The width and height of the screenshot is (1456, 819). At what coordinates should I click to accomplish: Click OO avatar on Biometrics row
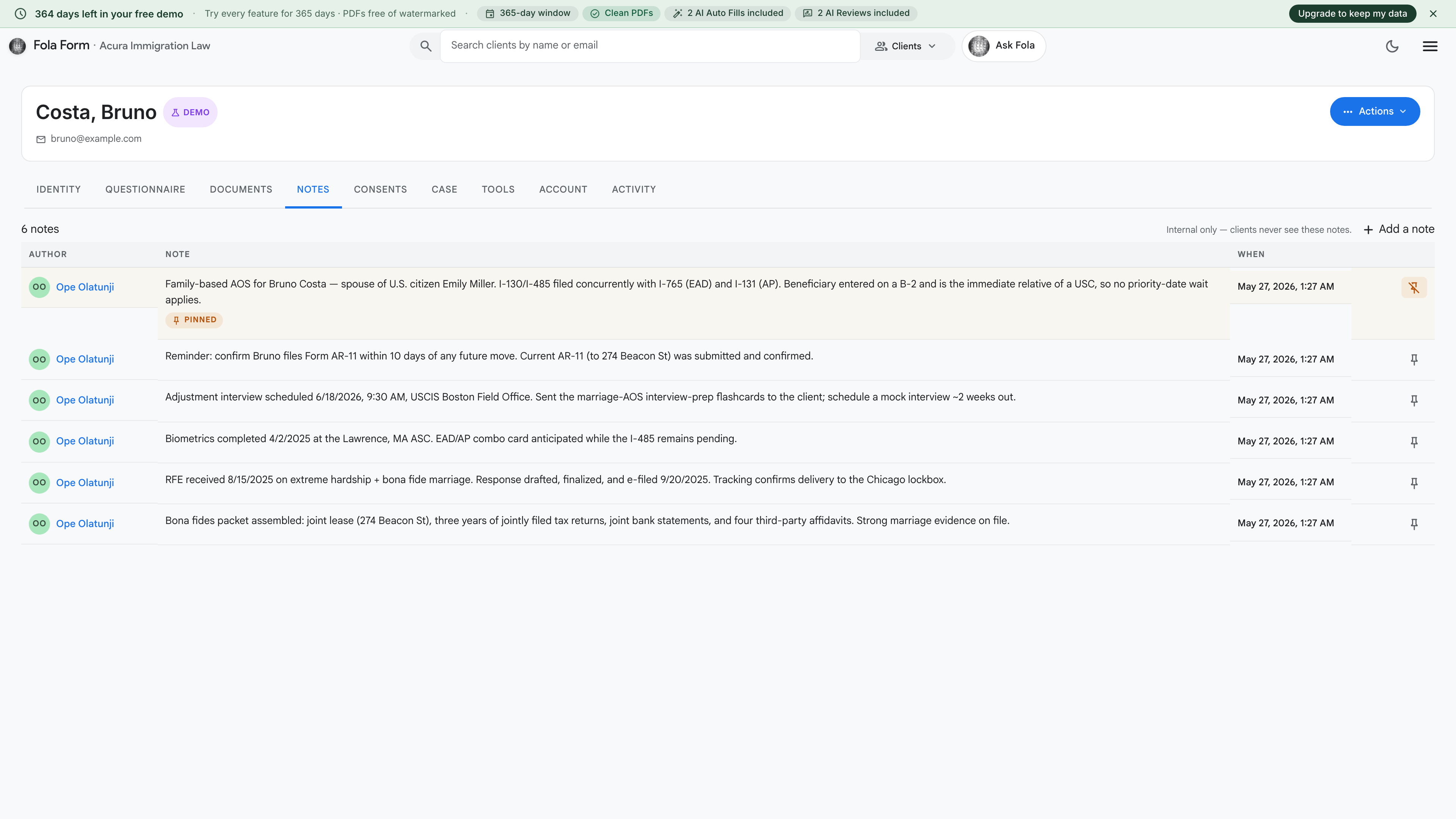39,441
